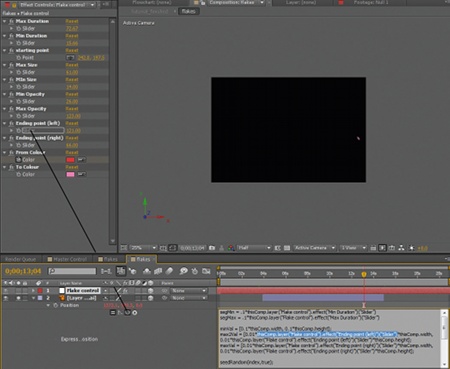Click the flakes breadcrumb button in the composition viewer
450x369 pixels.
coord(188,11)
